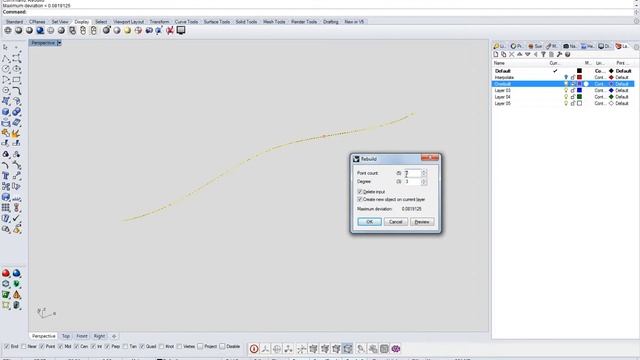Viewport: 640px width, 360px height.
Task: Open the Mesh Tools toolbar tab
Action: click(274, 22)
